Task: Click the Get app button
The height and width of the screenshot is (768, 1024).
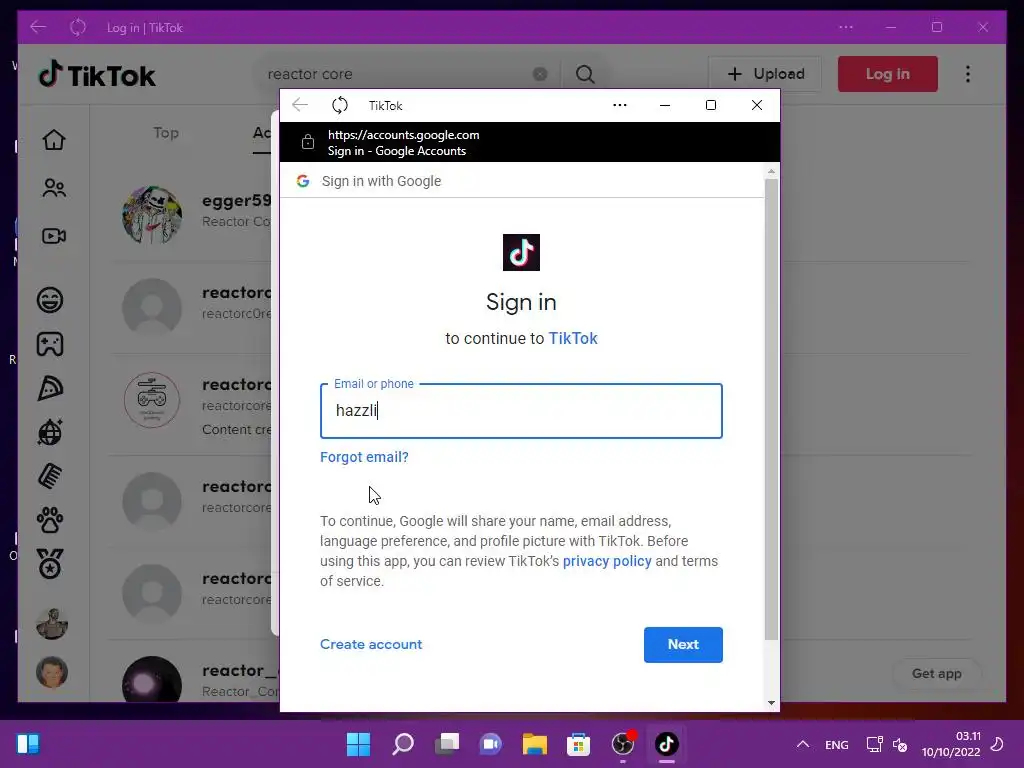Action: (936, 673)
